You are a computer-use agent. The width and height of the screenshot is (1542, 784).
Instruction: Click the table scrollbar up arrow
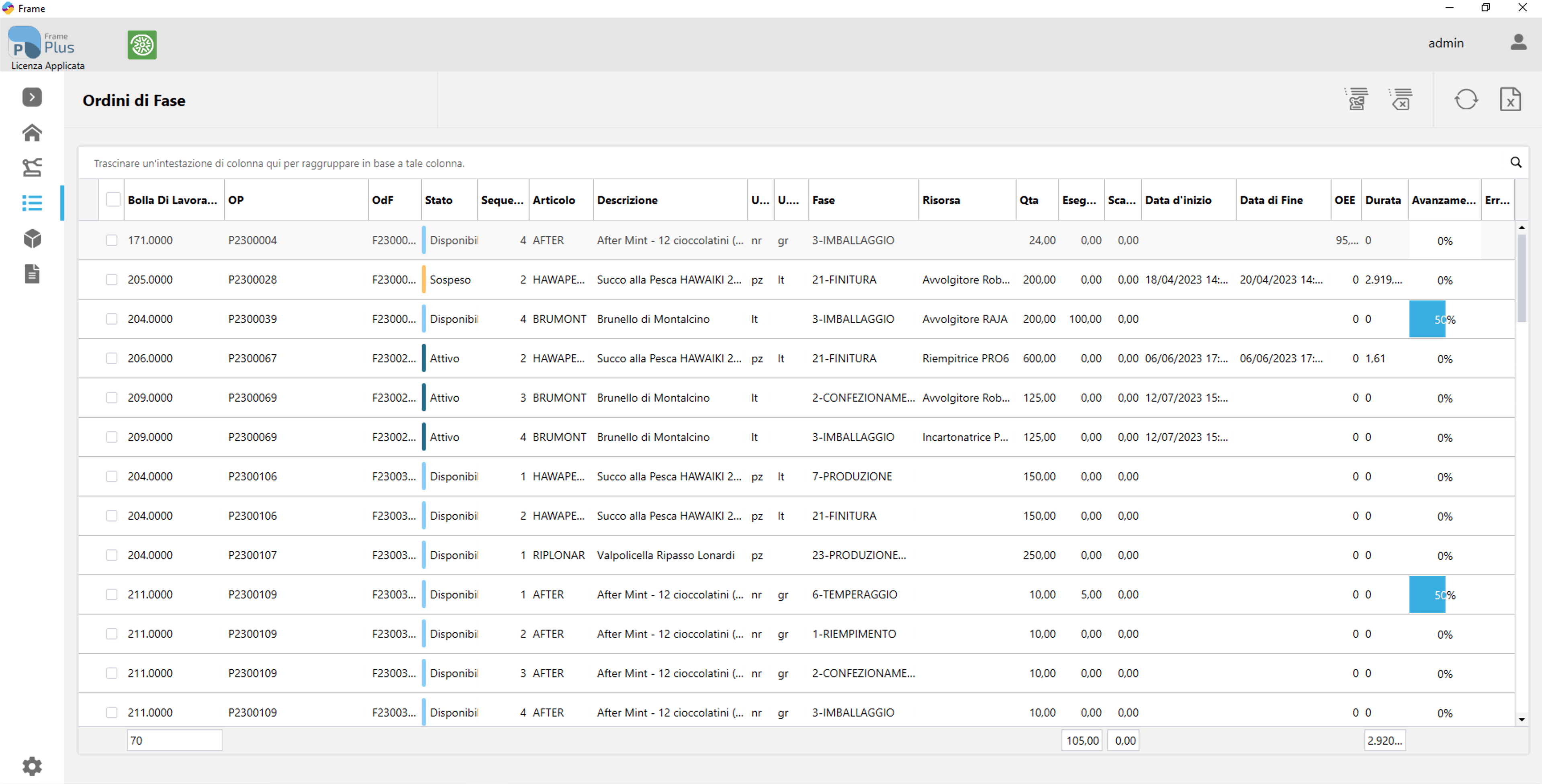point(1521,227)
